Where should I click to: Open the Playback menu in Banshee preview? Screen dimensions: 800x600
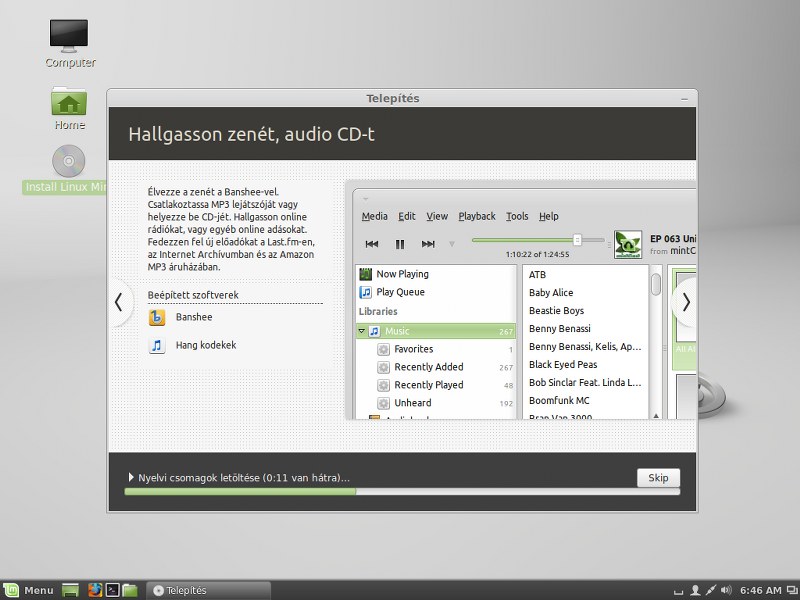tap(477, 216)
